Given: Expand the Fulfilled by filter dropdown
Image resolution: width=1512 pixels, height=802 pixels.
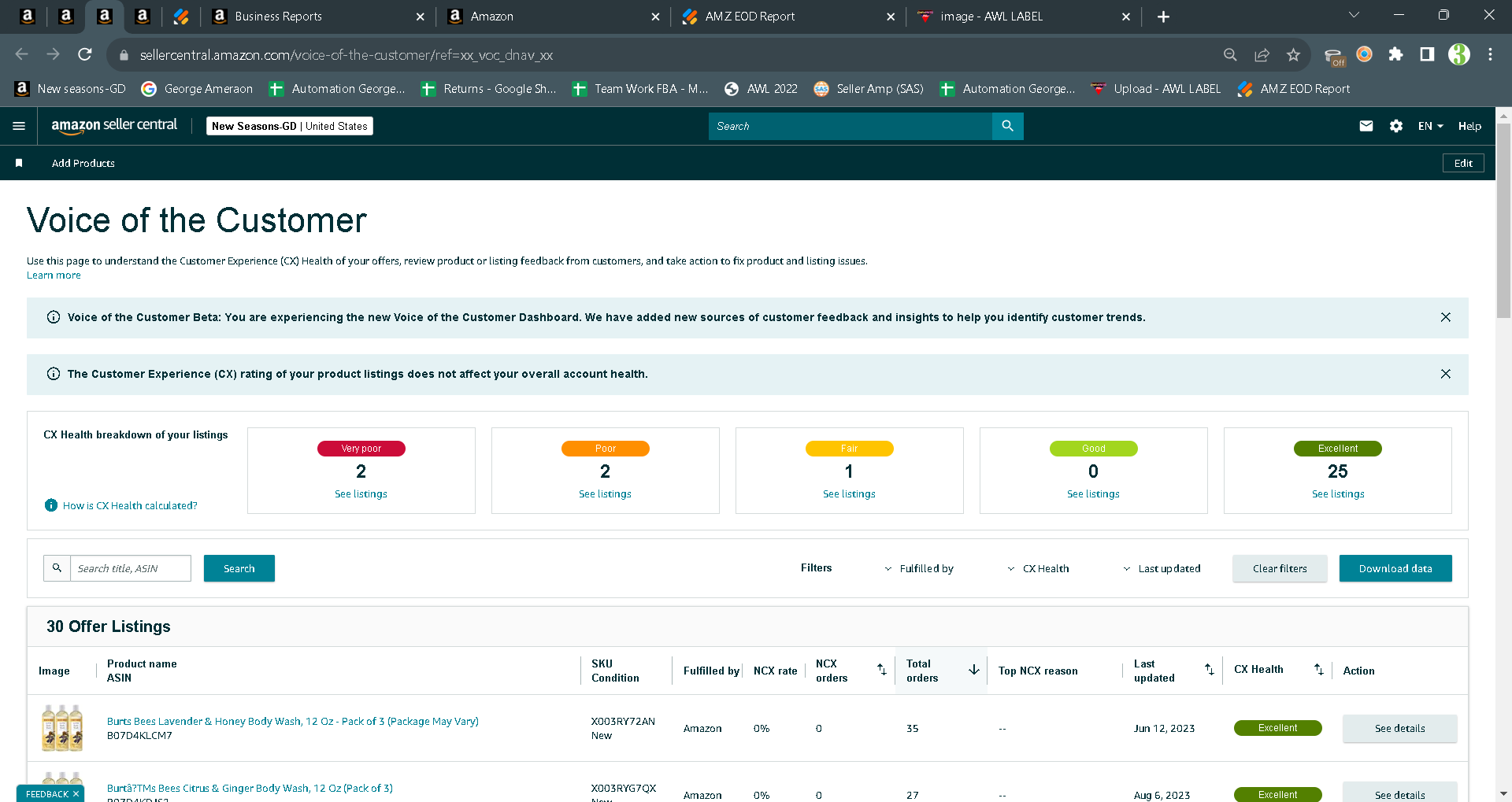Looking at the screenshot, I should (x=918, y=568).
